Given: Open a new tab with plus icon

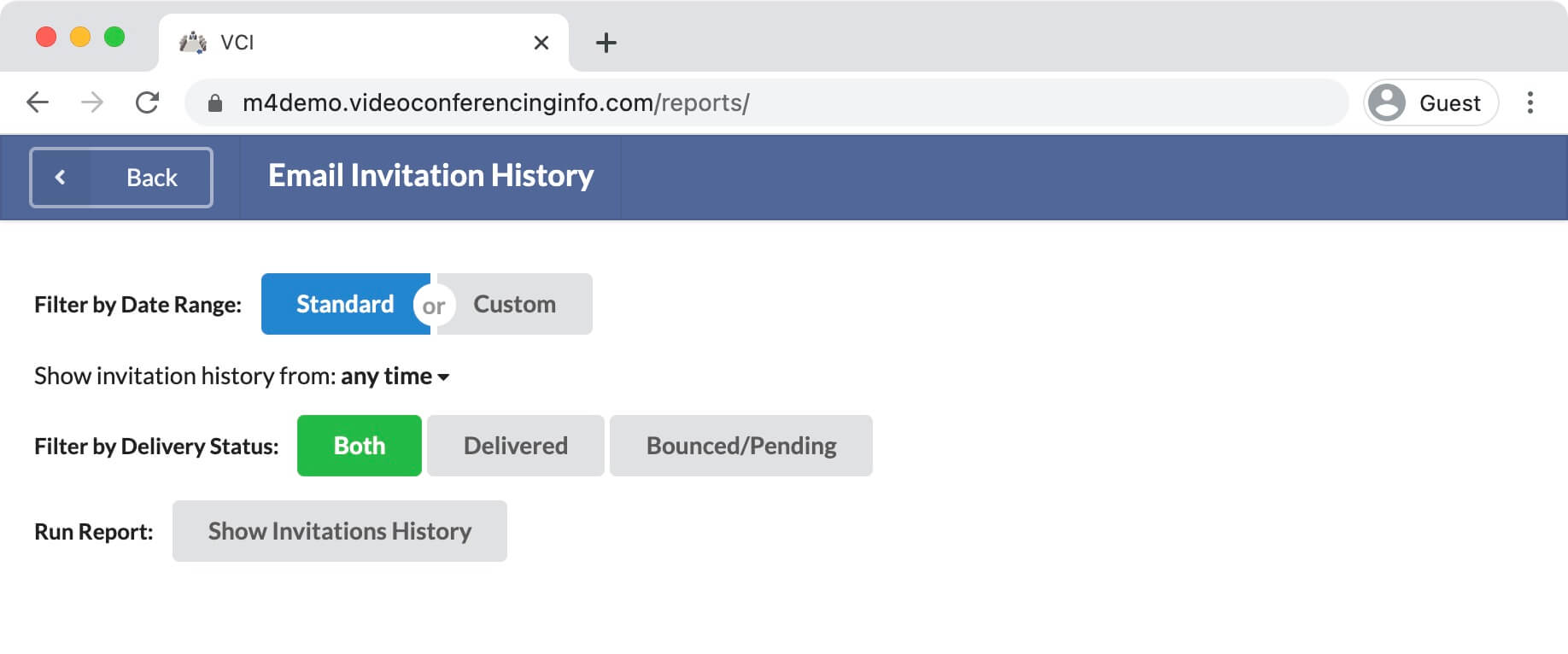Looking at the screenshot, I should pos(606,43).
